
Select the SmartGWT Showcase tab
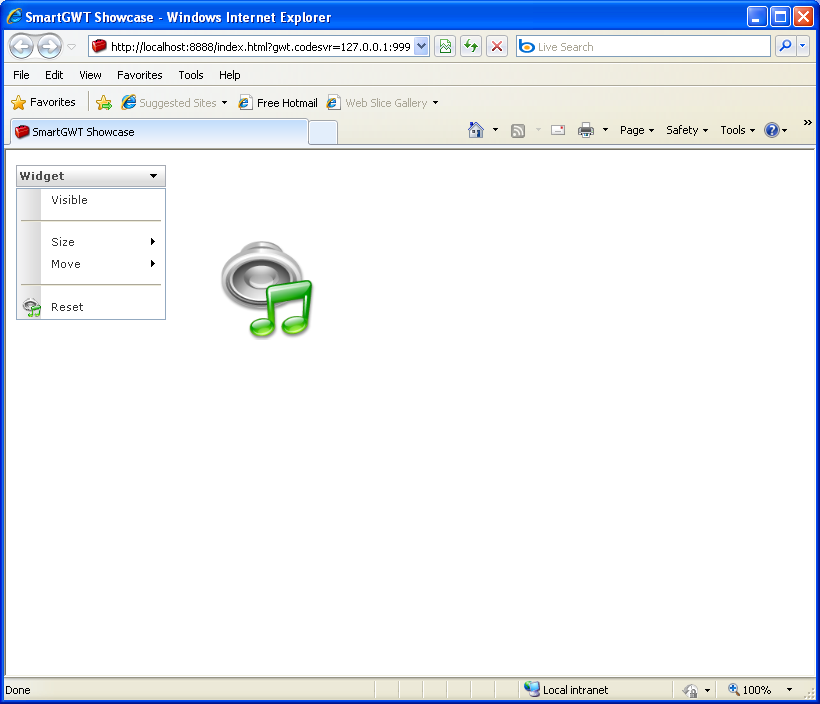[158, 132]
